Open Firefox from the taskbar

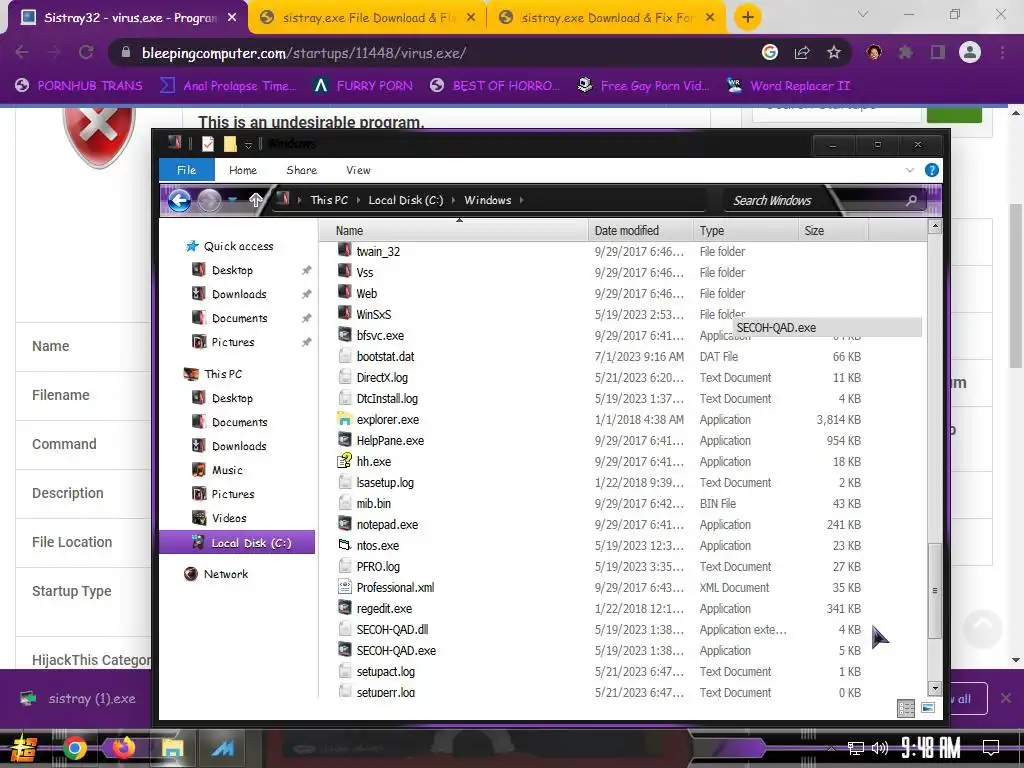tap(123, 748)
